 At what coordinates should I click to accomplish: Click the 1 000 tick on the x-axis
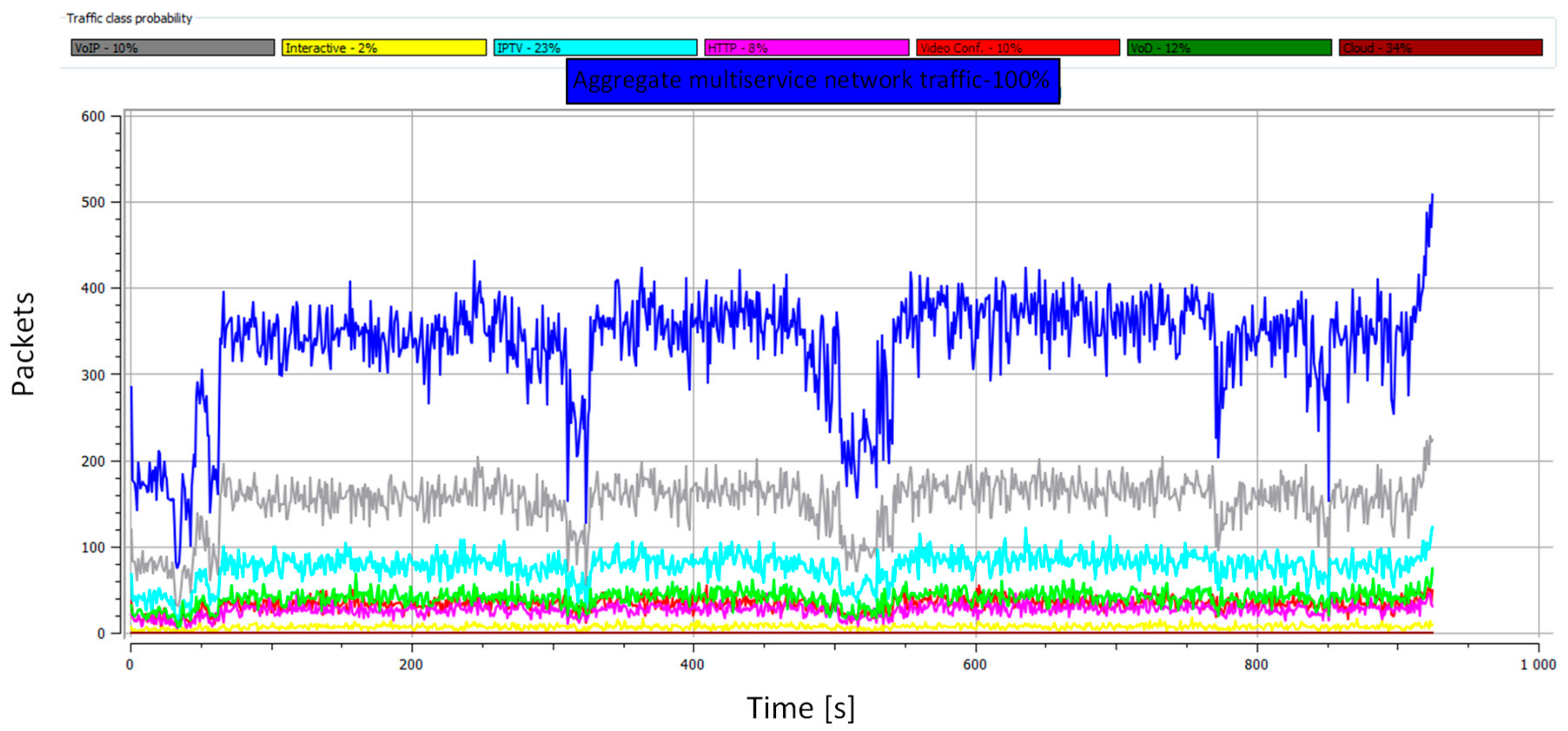pyautogui.click(x=1537, y=665)
